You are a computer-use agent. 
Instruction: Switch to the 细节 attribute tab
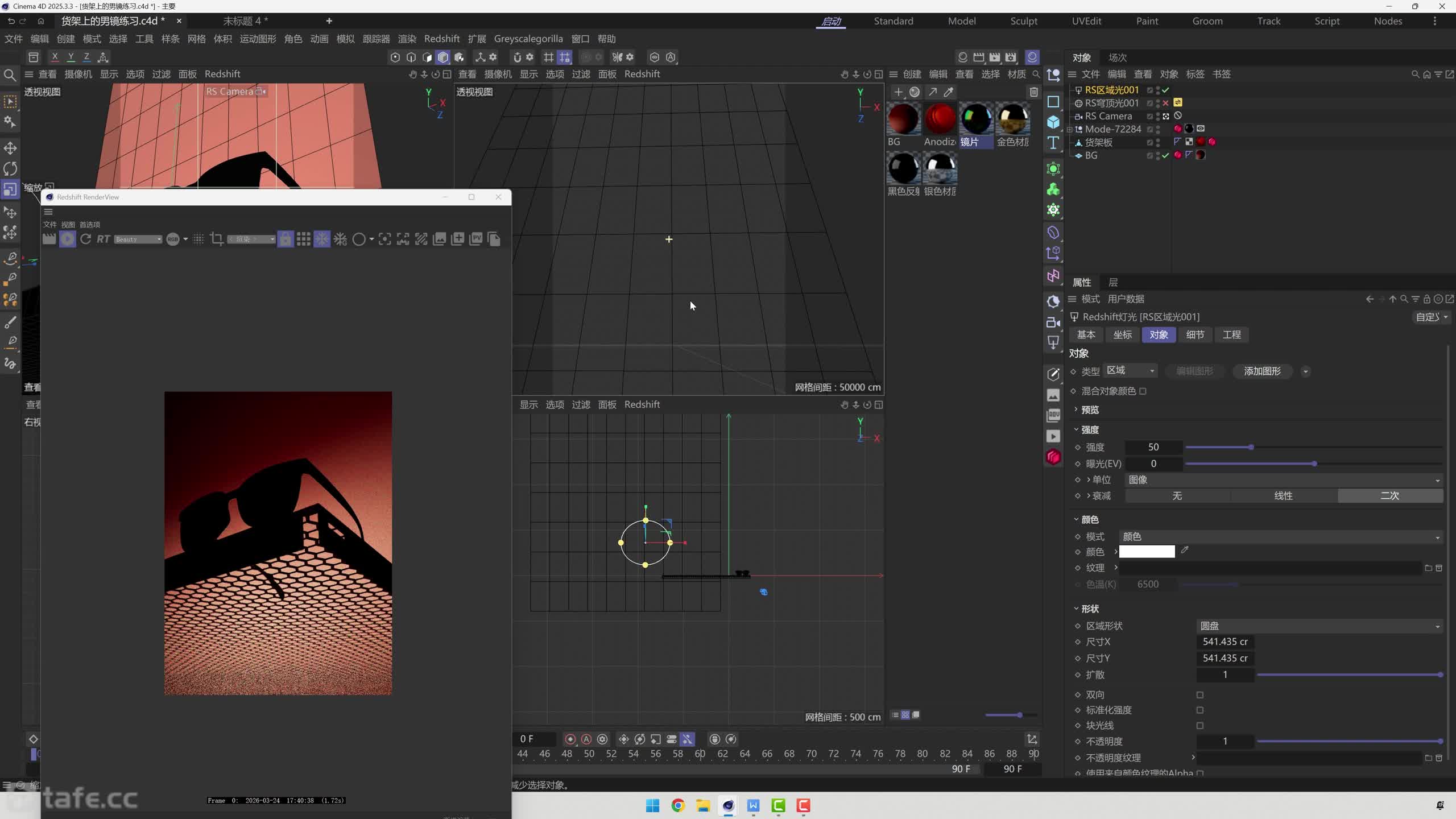(x=1195, y=335)
